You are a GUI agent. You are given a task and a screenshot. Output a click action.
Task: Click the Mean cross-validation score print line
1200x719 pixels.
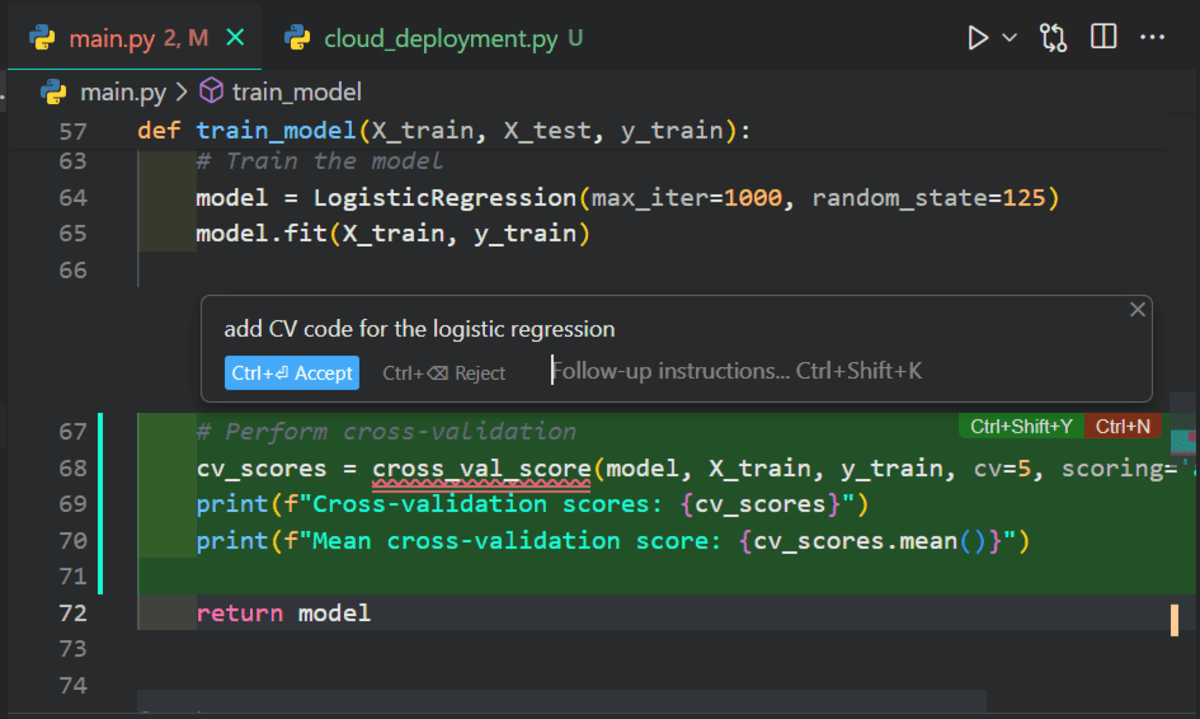coord(613,541)
